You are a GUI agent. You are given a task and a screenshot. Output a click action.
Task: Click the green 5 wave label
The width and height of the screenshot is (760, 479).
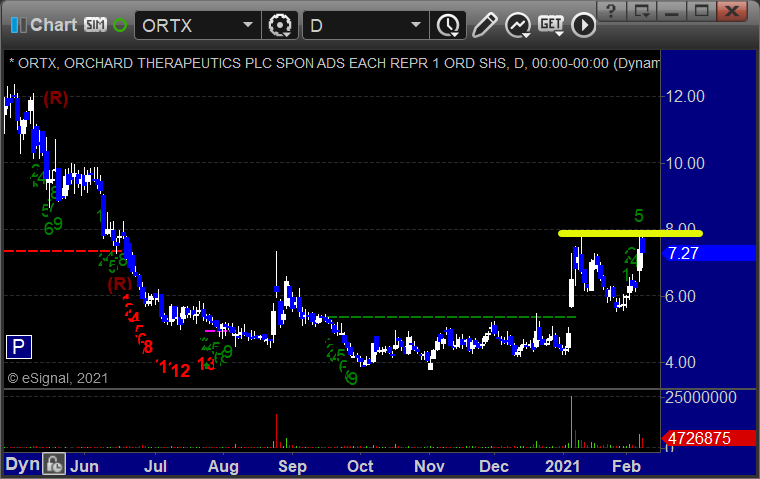[x=639, y=216]
